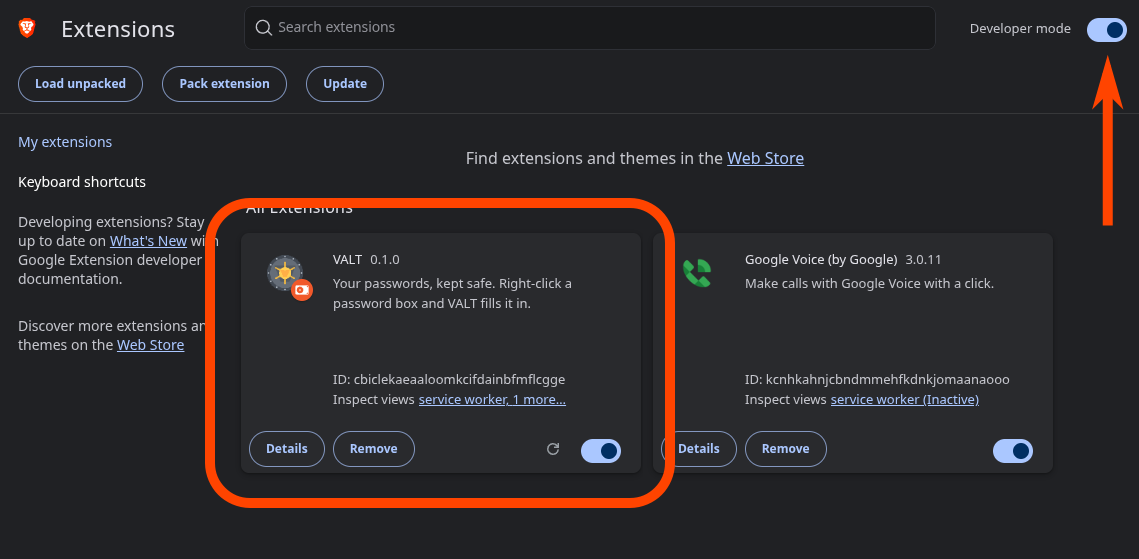Open sidebar Web Store link
This screenshot has height=559, width=1139.
(x=150, y=345)
